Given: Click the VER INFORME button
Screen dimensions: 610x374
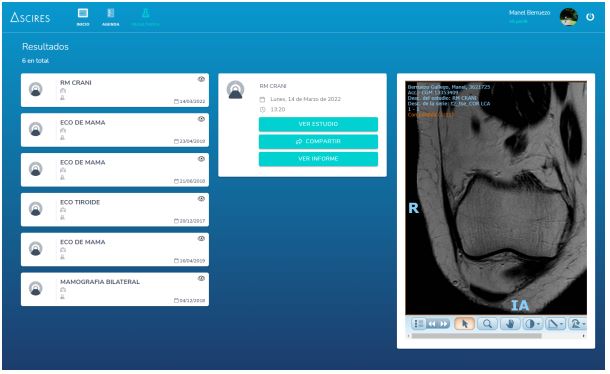Looking at the screenshot, I should (318, 159).
